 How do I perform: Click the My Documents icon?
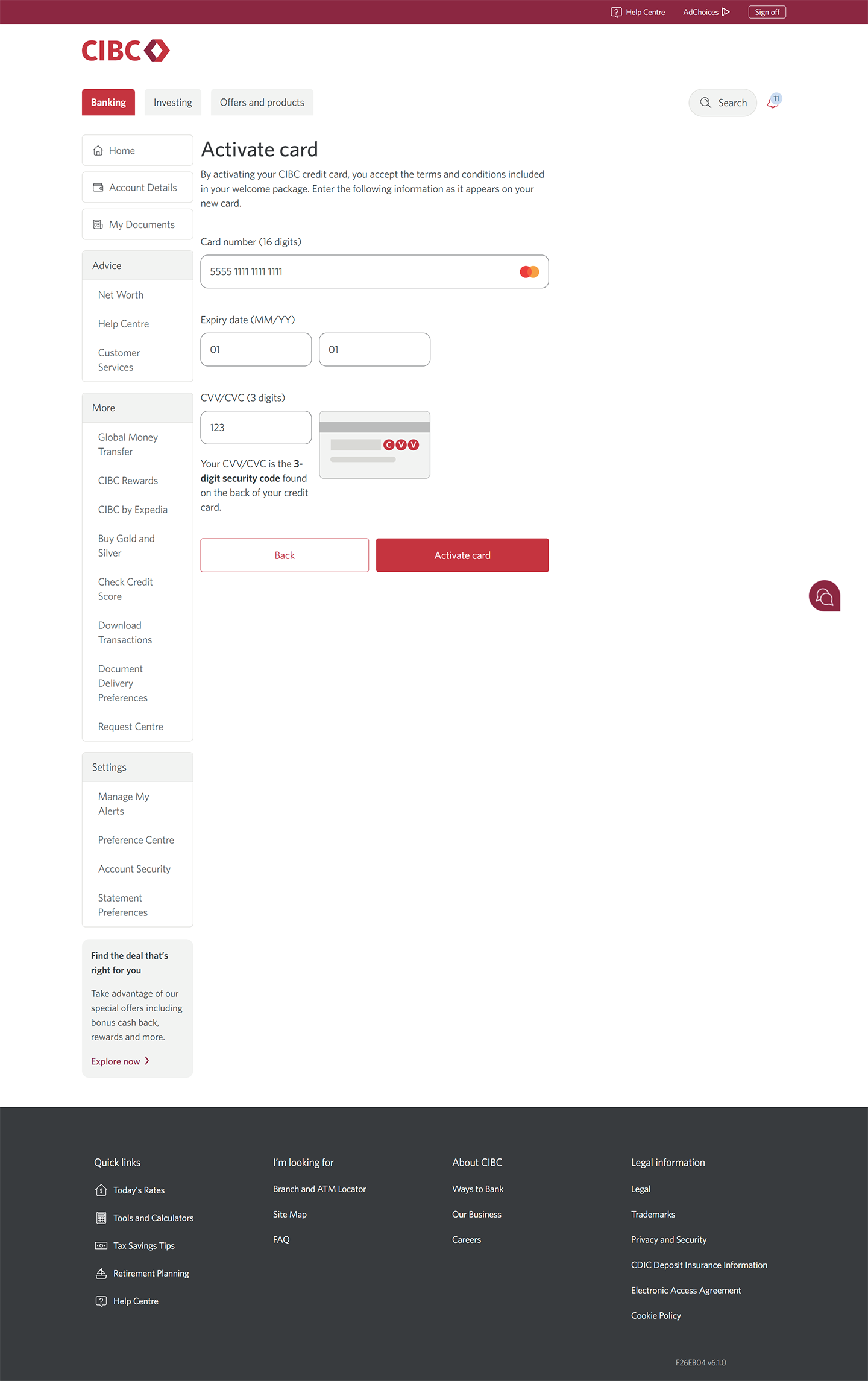point(98,224)
